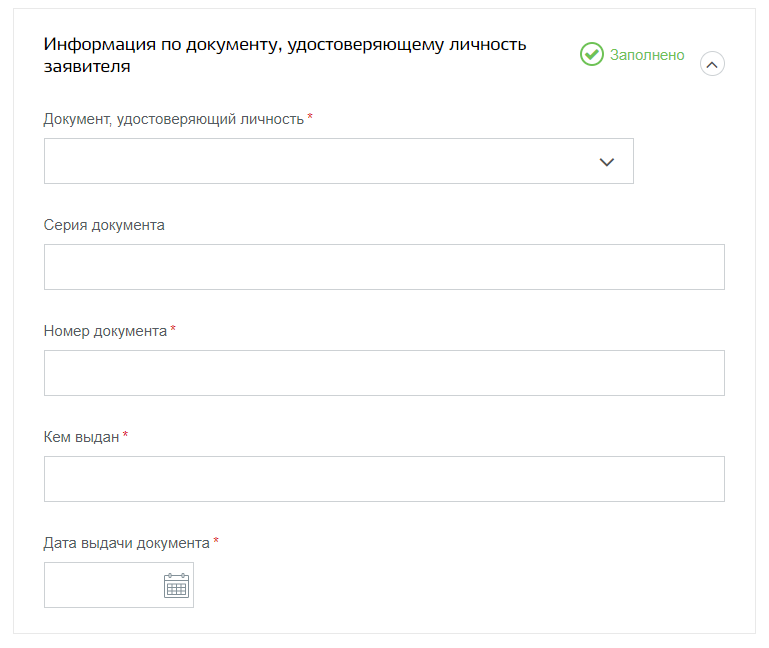769x648 pixels.
Task: Open the "Документ, удостоверяющий личность" combo box
Action: point(339,161)
